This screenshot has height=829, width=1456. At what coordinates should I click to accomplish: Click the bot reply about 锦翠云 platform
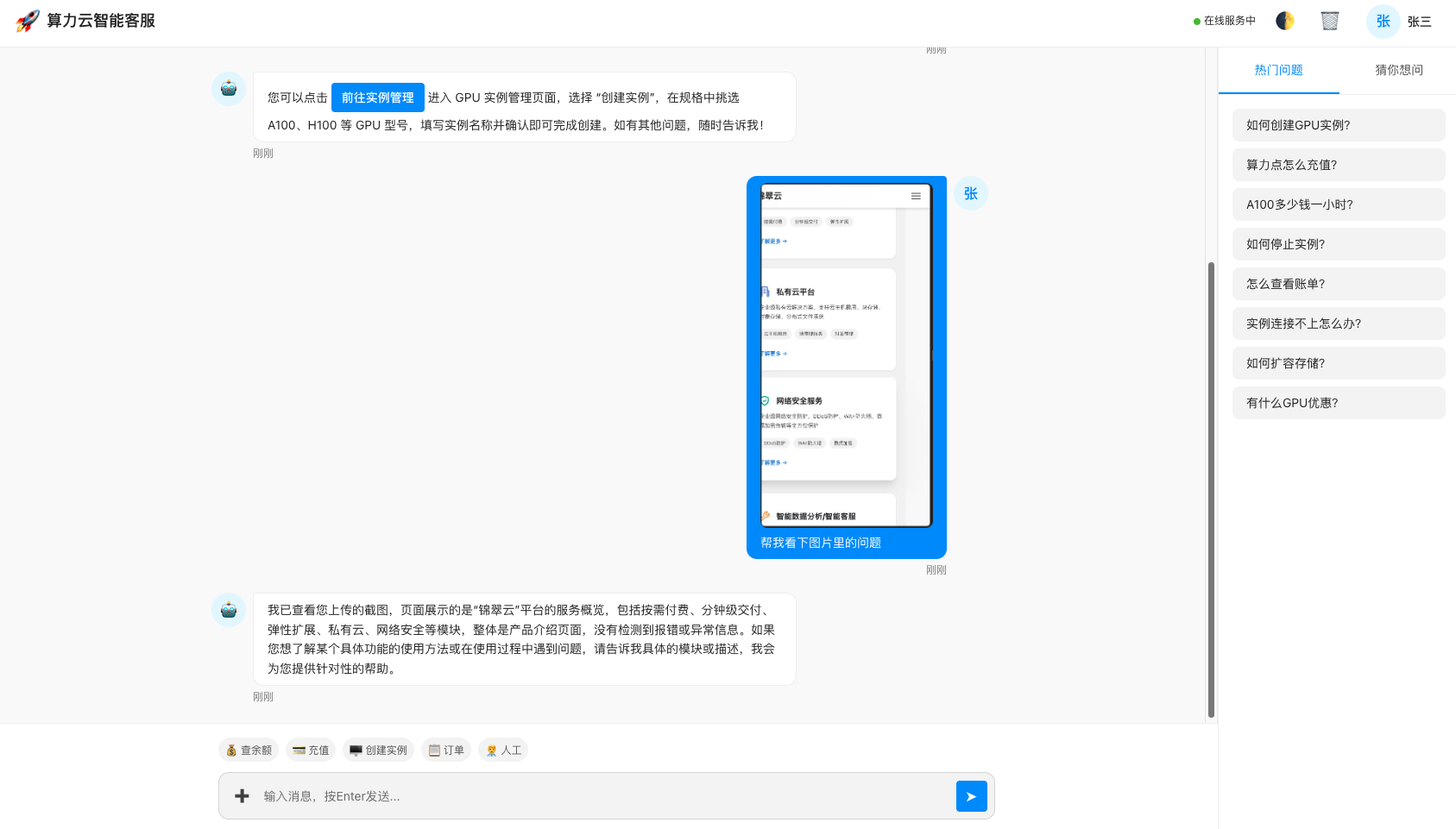[x=524, y=639]
